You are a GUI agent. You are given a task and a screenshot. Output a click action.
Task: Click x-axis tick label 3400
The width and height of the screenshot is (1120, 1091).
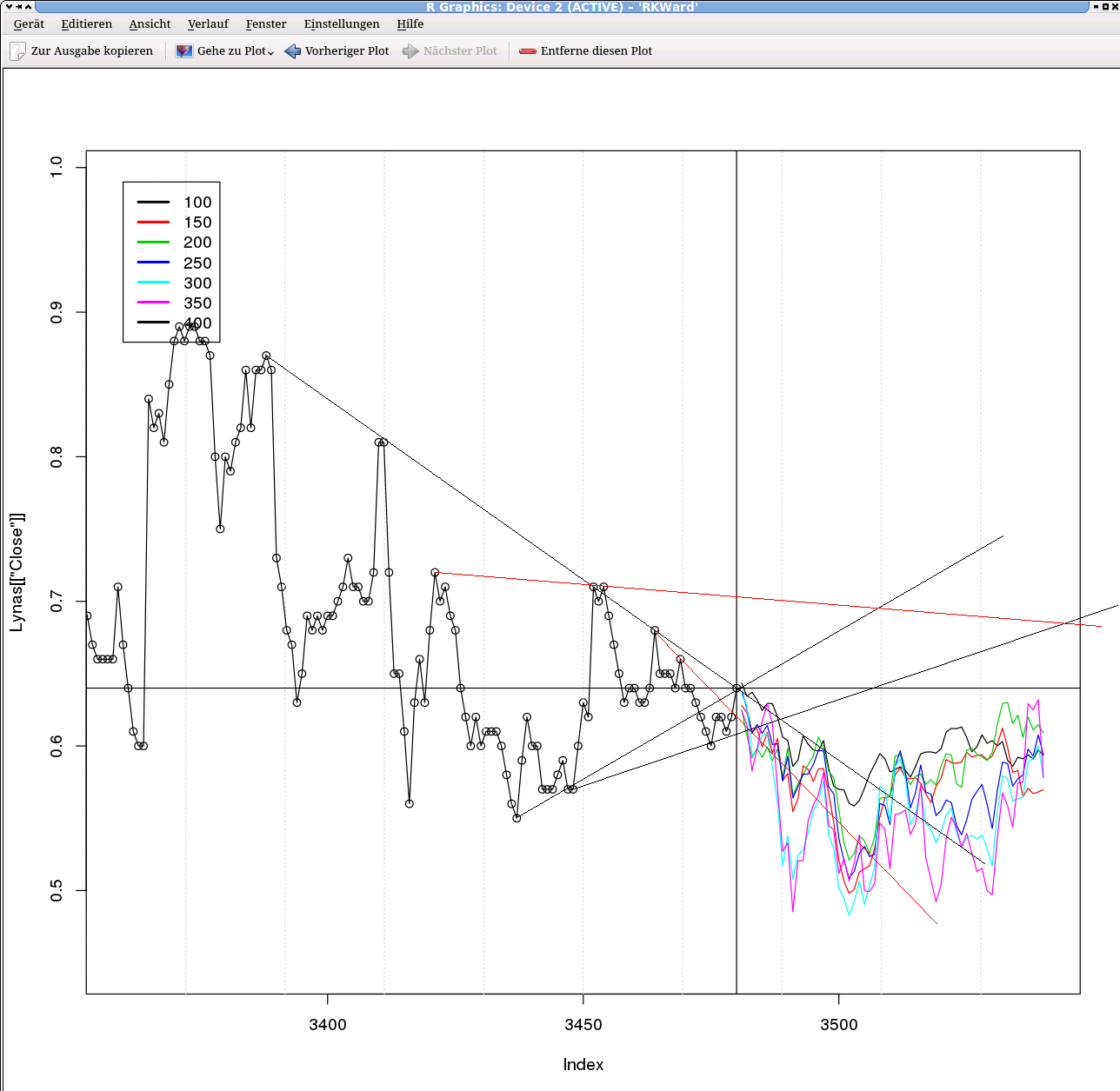328,1024
